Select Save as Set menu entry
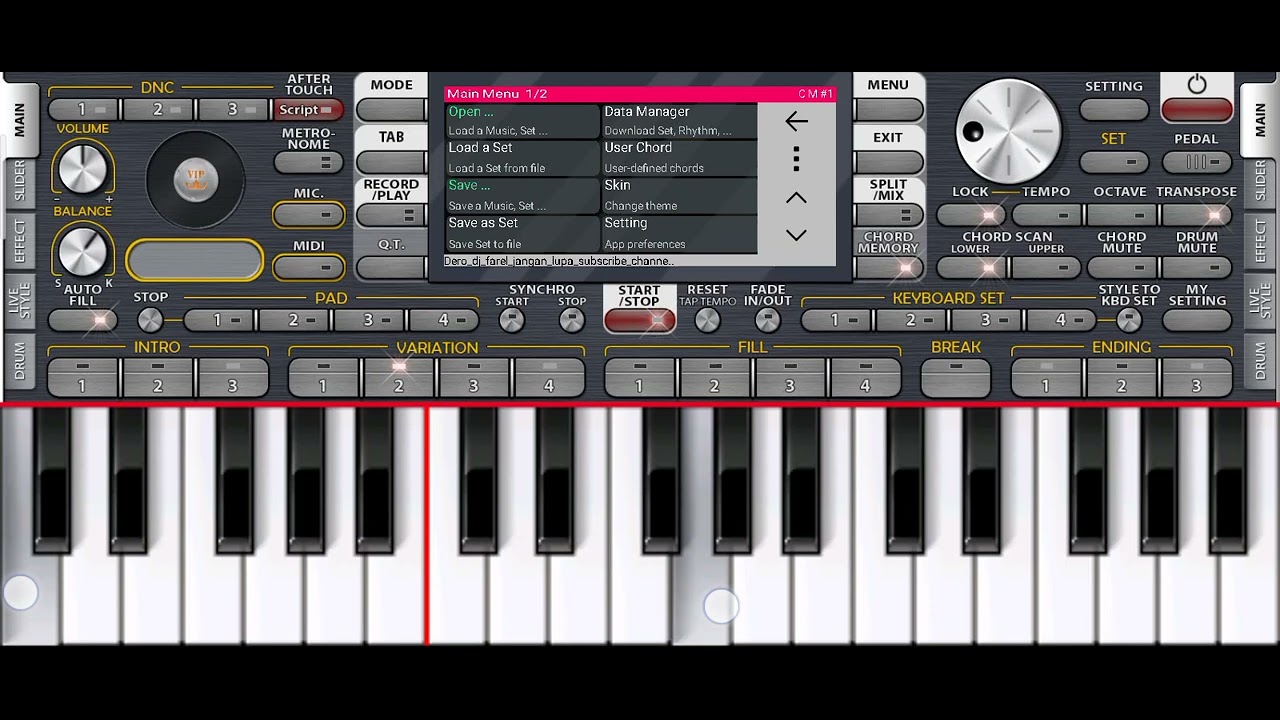The image size is (1280, 720). [x=522, y=233]
